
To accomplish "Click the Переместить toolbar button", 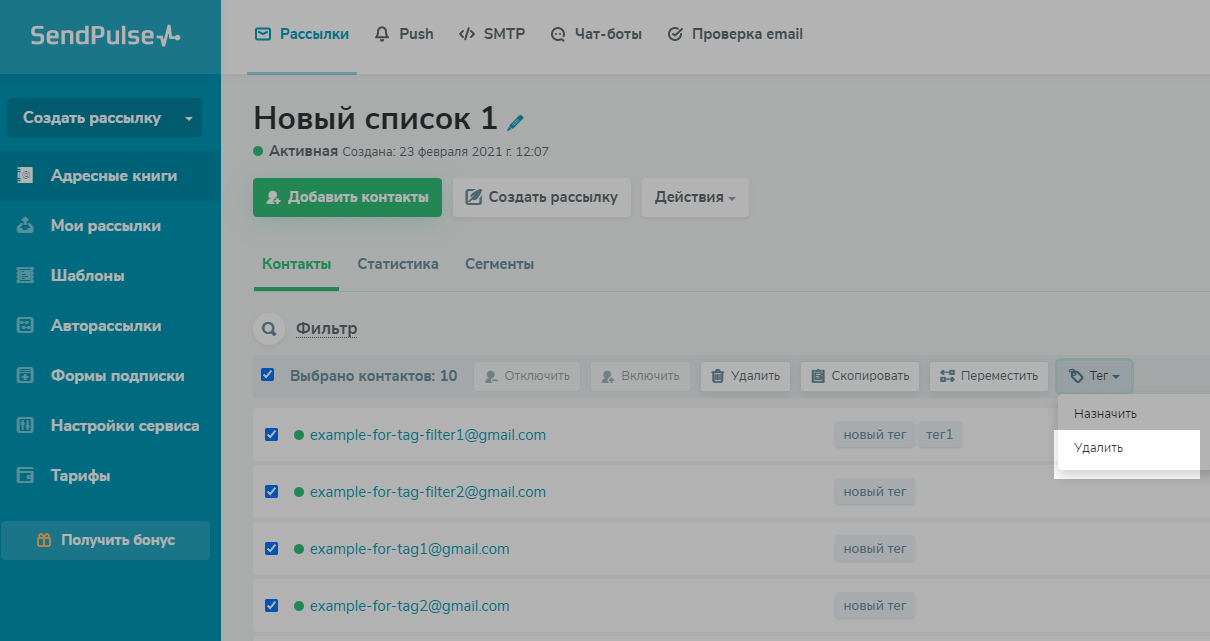I will coord(989,376).
